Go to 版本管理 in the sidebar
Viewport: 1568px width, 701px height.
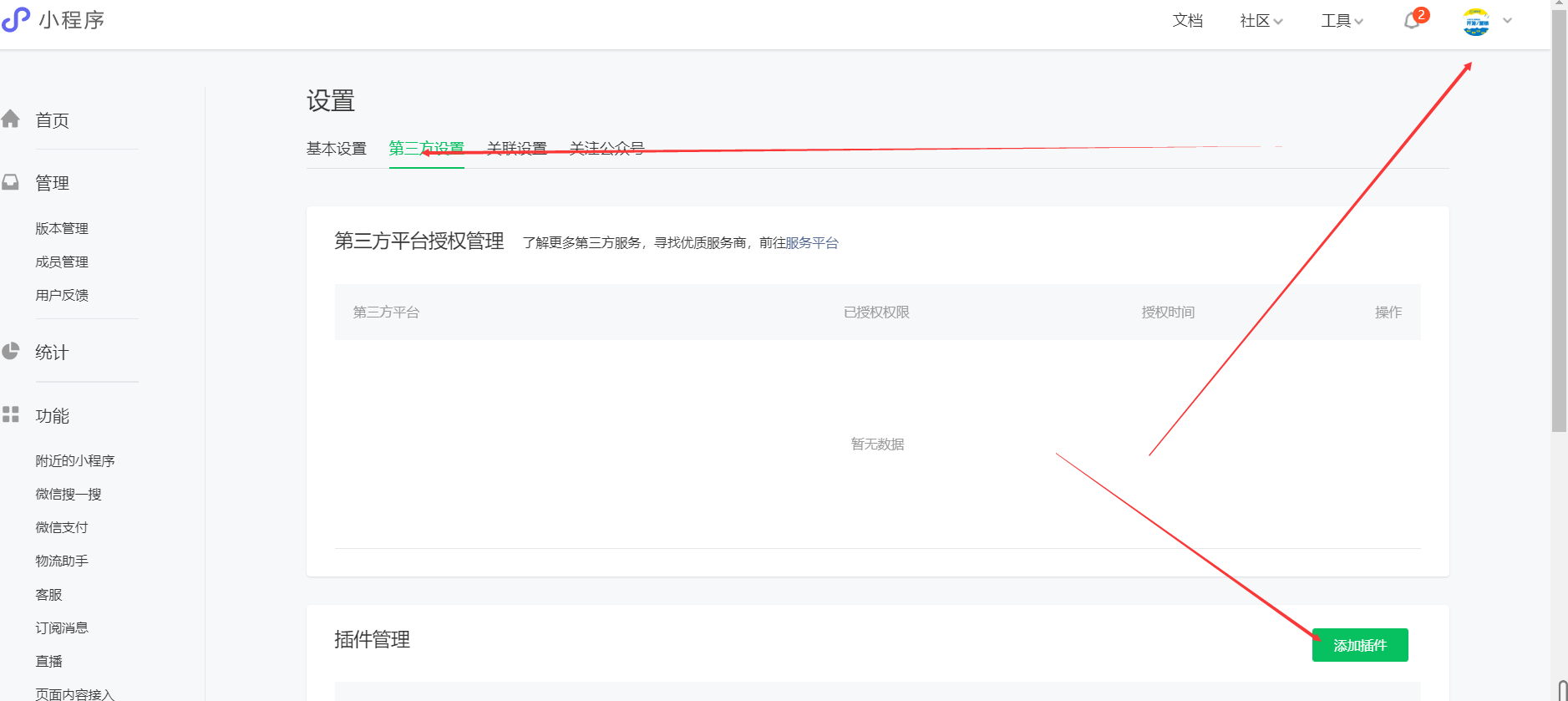point(62,228)
